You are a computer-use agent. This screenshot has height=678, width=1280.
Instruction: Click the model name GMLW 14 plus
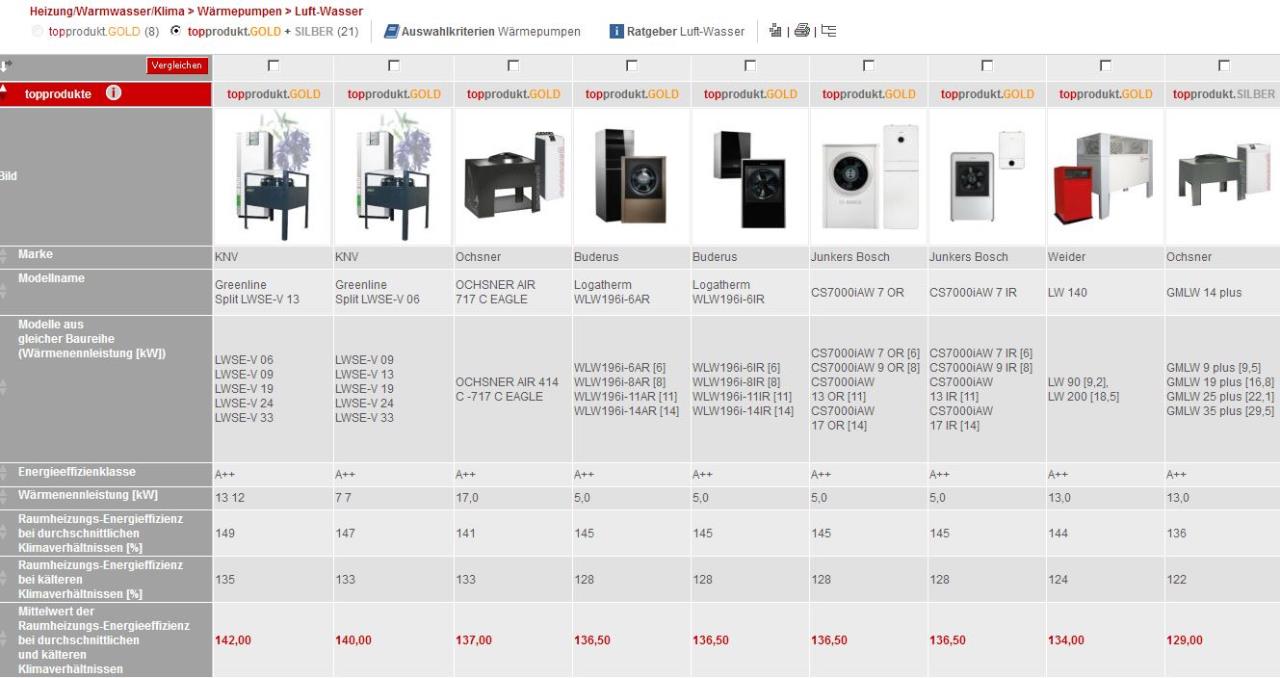tap(1204, 293)
